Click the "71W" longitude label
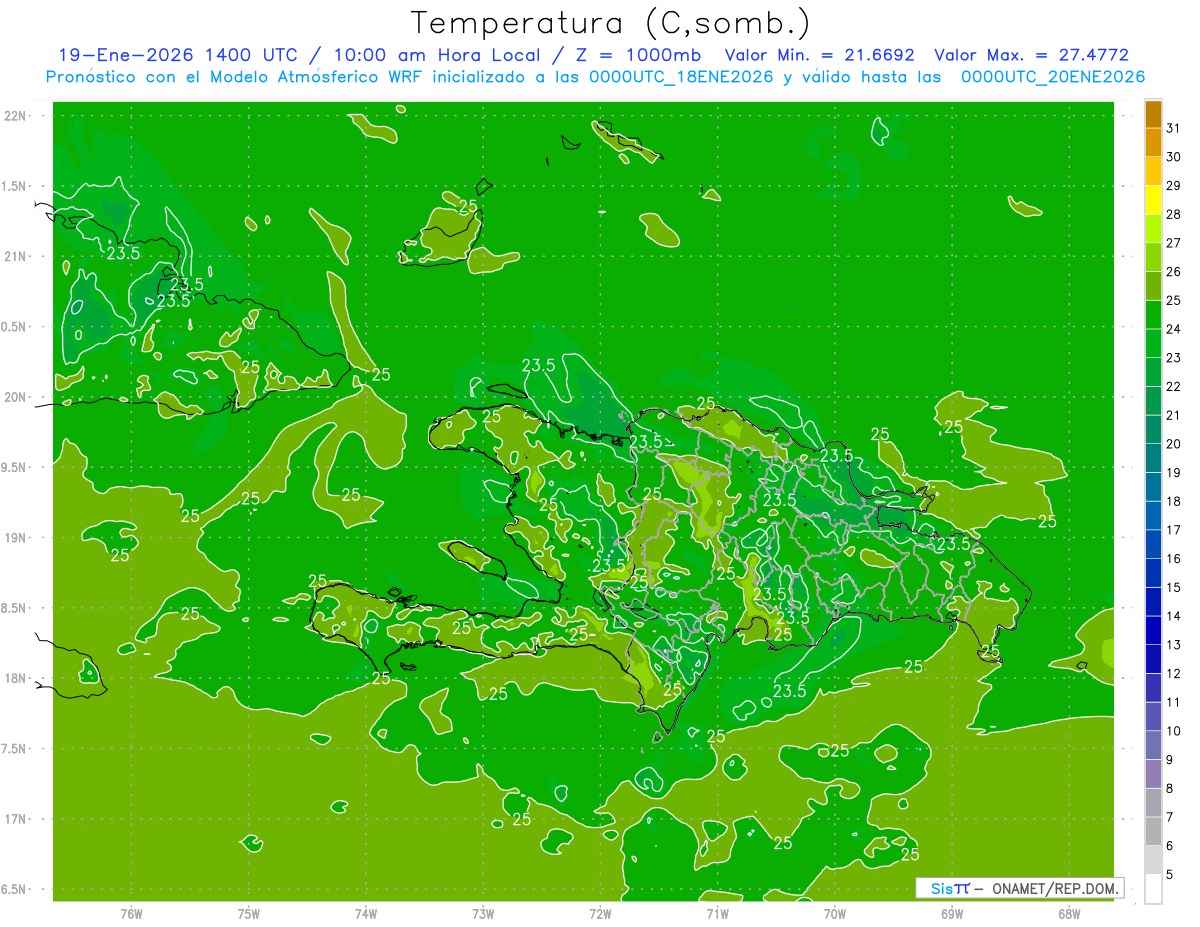 coord(717,913)
